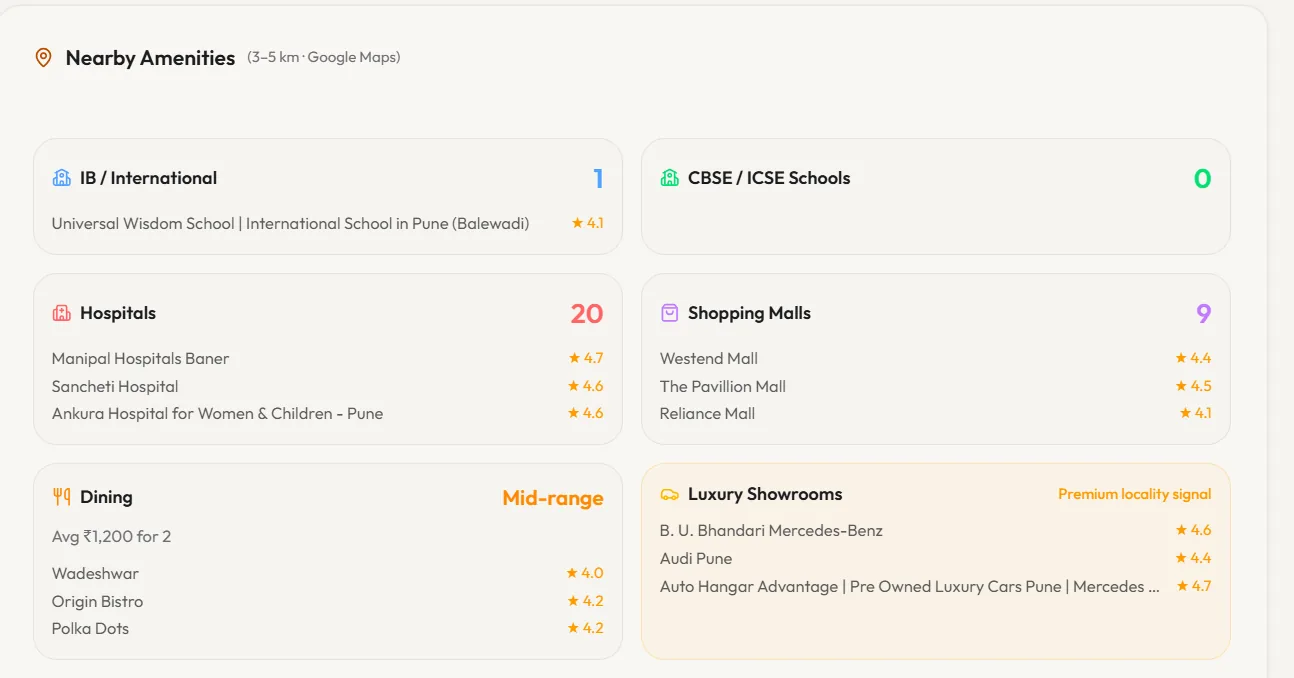This screenshot has width=1294, height=678.
Task: Select the Dining card title
Action: (x=106, y=497)
